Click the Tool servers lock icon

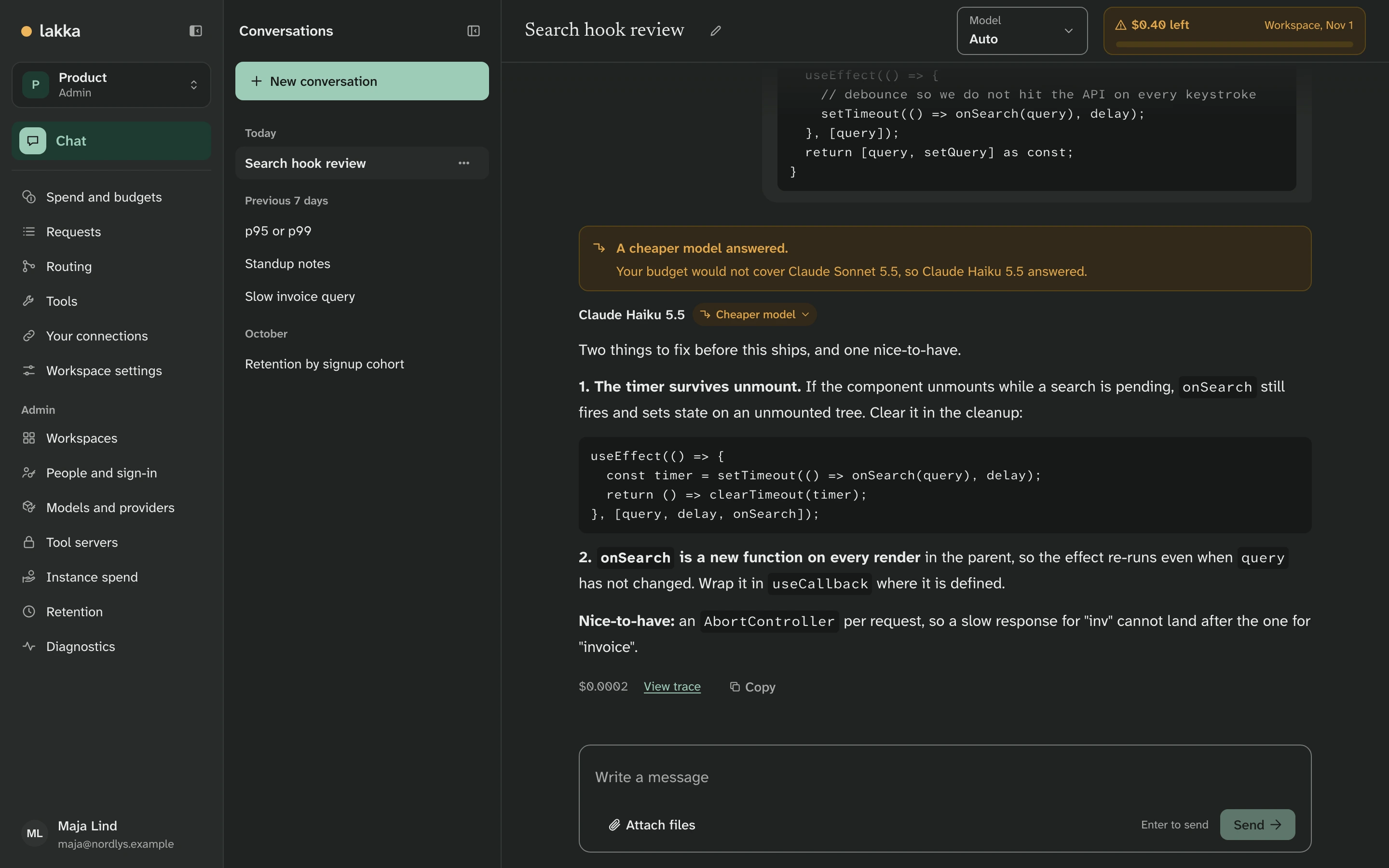pos(29,542)
